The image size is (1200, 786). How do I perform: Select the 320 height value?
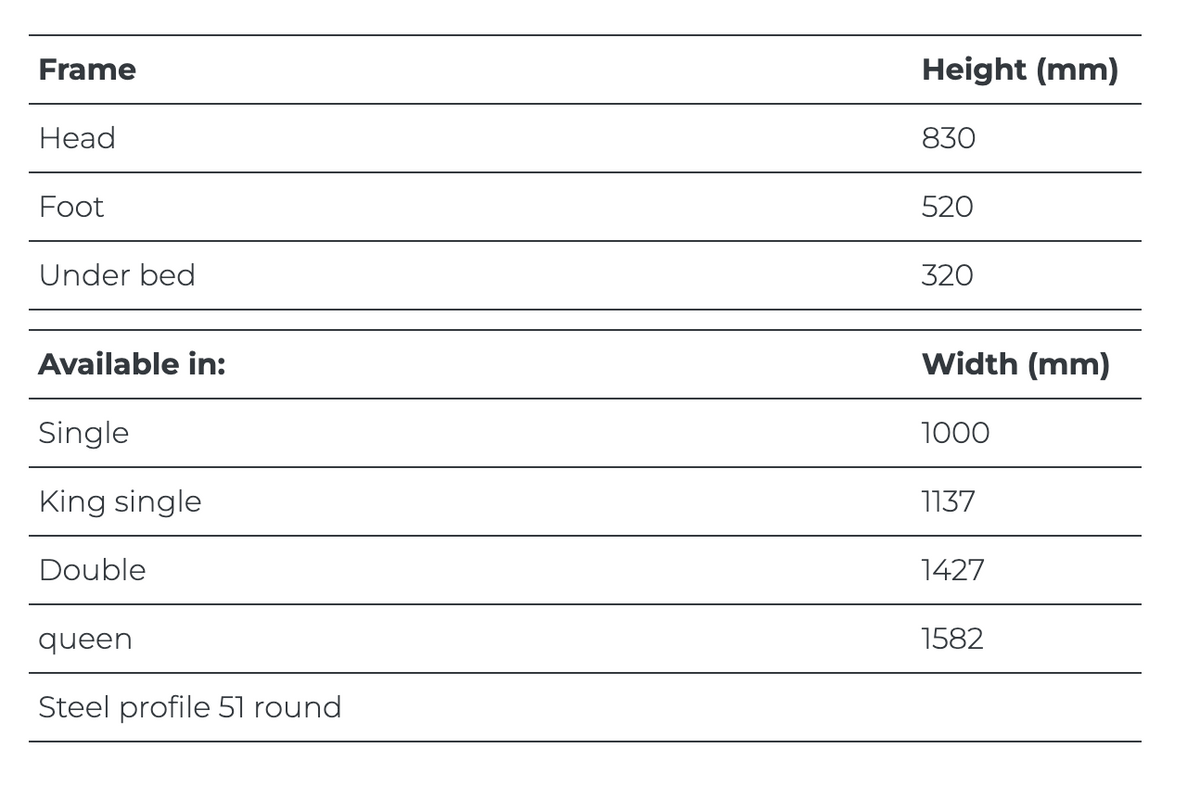[947, 275]
